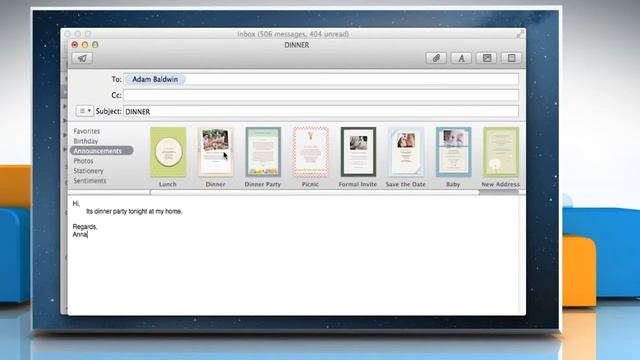
Task: Select the Stationery category
Action: (88, 171)
